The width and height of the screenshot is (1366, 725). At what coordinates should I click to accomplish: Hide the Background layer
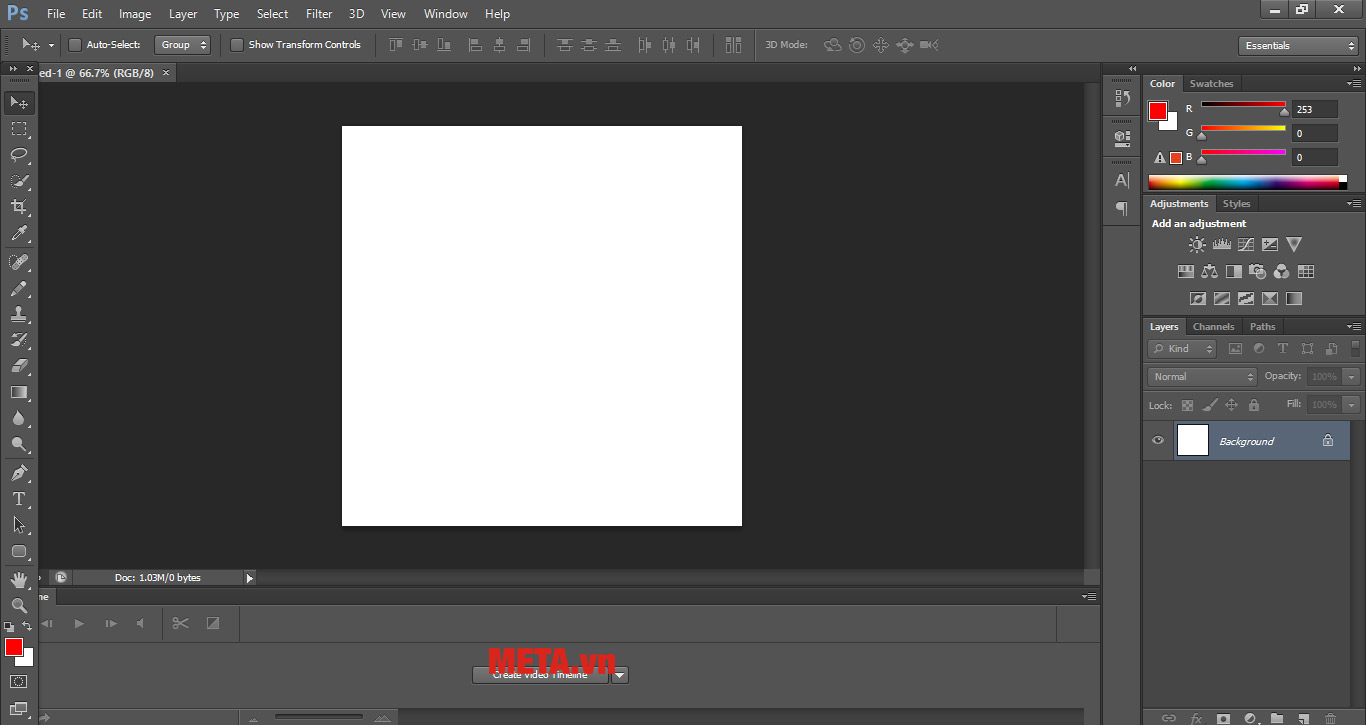pos(1158,440)
